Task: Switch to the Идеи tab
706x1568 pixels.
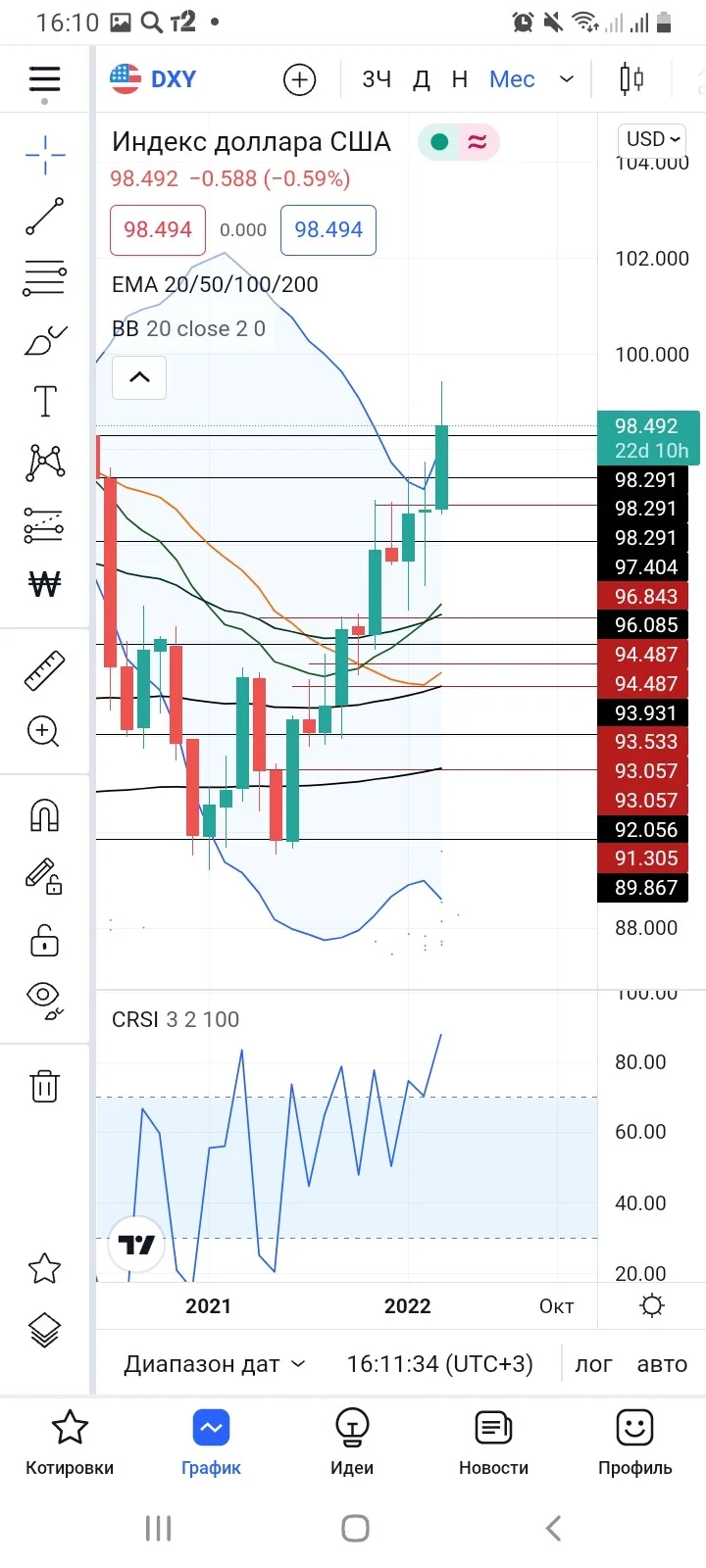Action: pos(352,1442)
